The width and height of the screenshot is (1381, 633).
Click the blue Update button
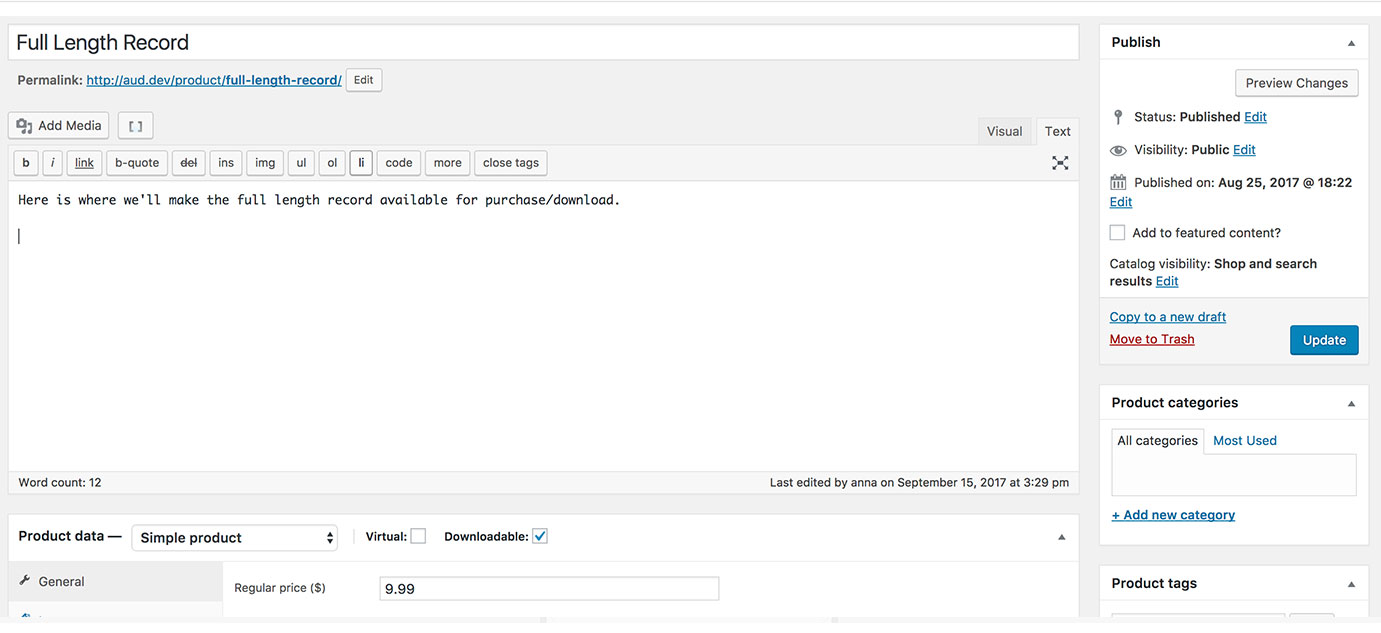1324,340
